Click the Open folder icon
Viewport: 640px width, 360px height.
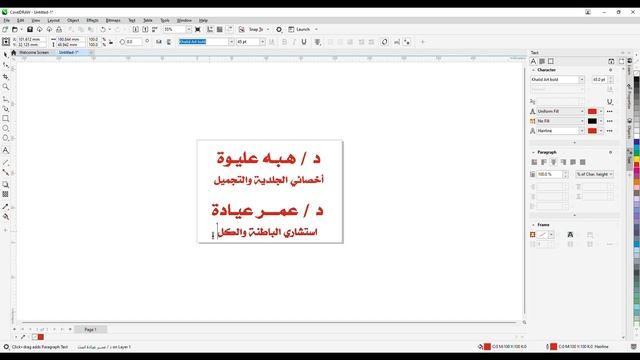coord(15,29)
